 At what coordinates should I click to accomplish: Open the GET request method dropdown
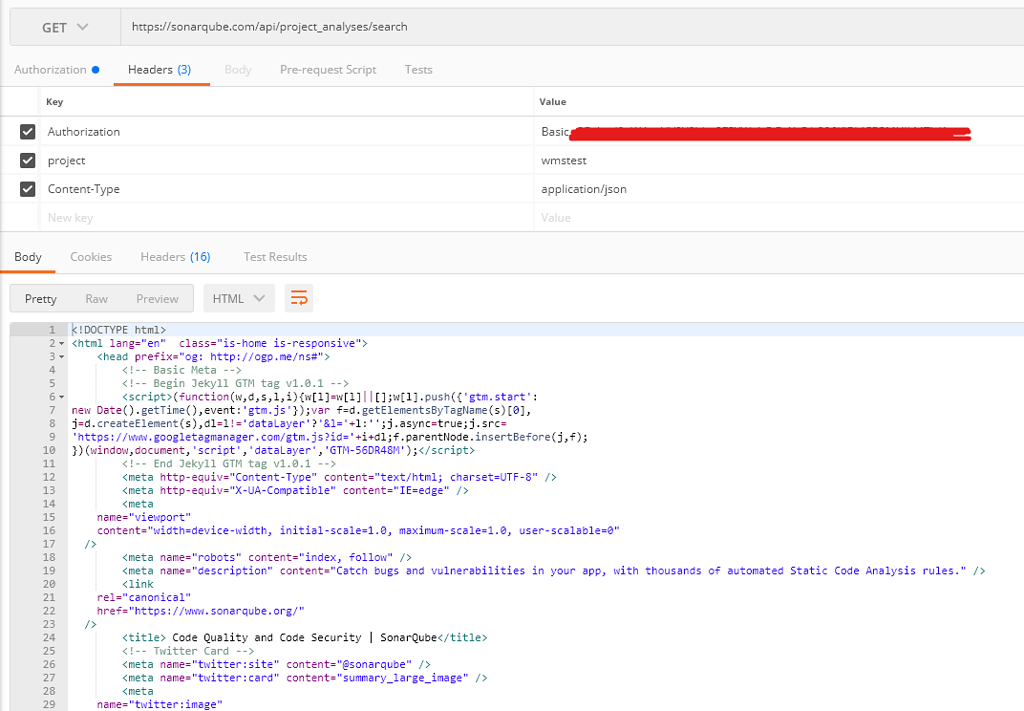(x=63, y=26)
